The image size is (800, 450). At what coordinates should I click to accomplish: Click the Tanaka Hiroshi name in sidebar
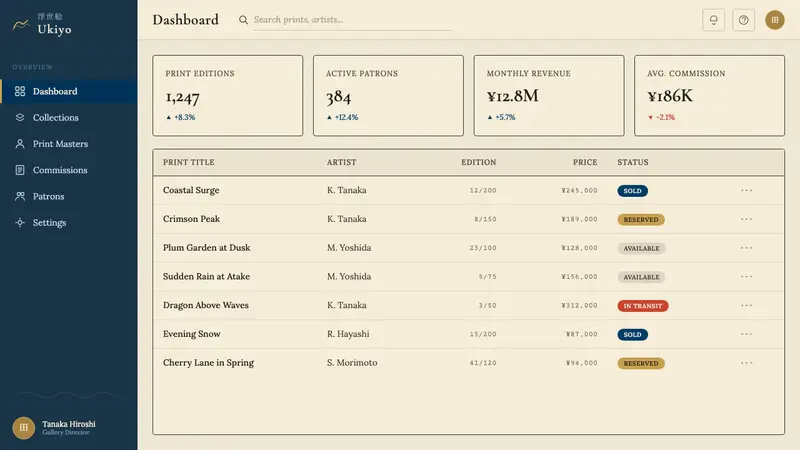click(69, 424)
